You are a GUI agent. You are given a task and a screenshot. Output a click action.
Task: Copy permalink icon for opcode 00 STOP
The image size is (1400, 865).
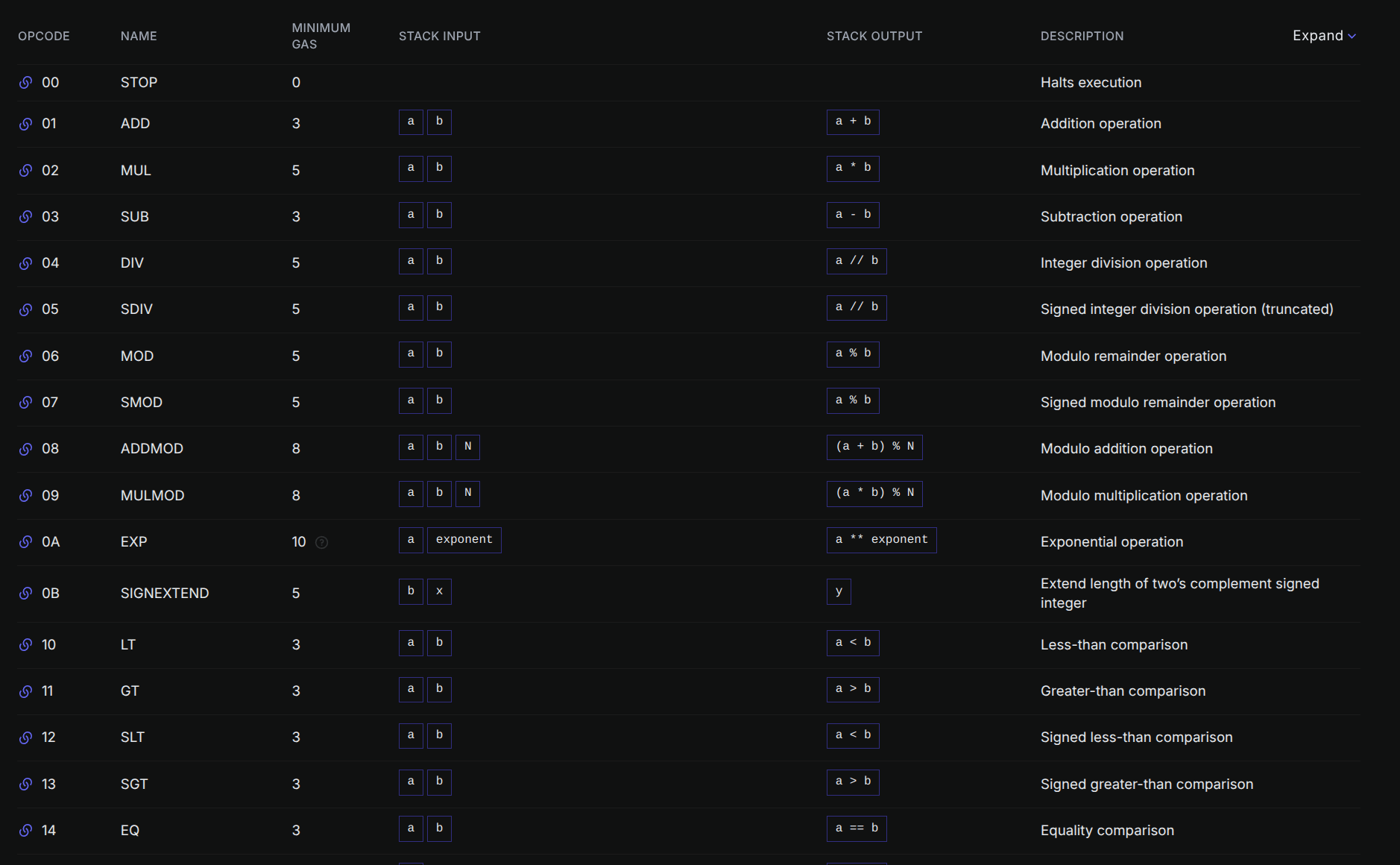pos(25,83)
